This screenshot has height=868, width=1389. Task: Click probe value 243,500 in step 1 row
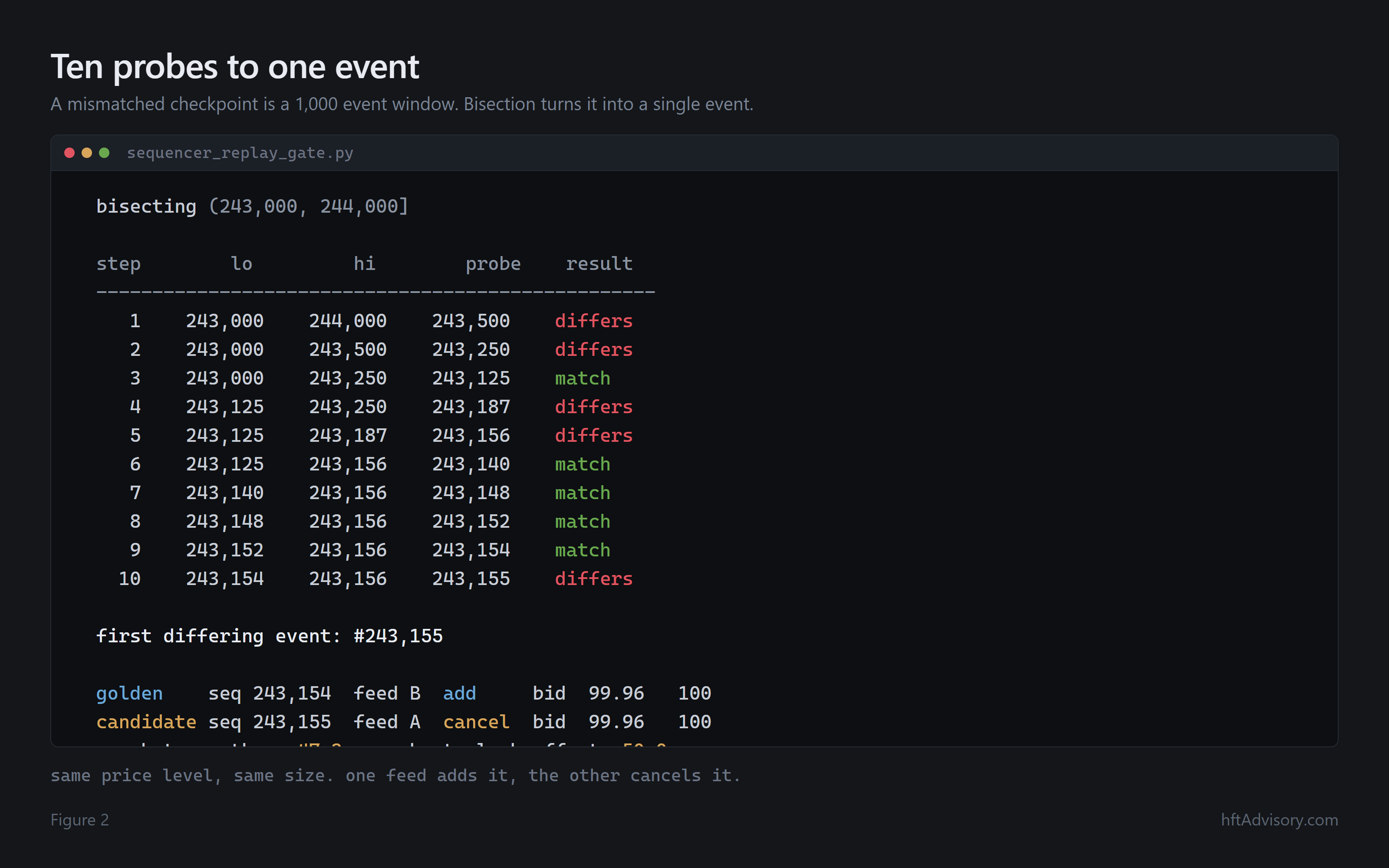(x=471, y=321)
